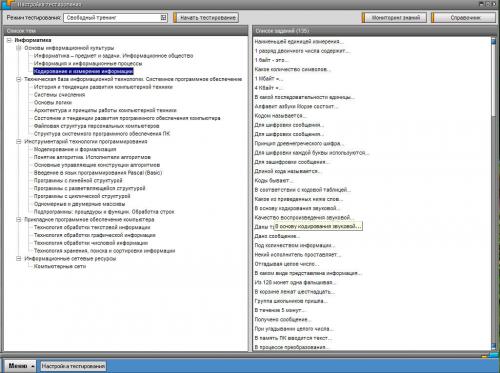The image size is (500, 373).
Task: Select task 'Коды бывают...'
Action: point(274,180)
